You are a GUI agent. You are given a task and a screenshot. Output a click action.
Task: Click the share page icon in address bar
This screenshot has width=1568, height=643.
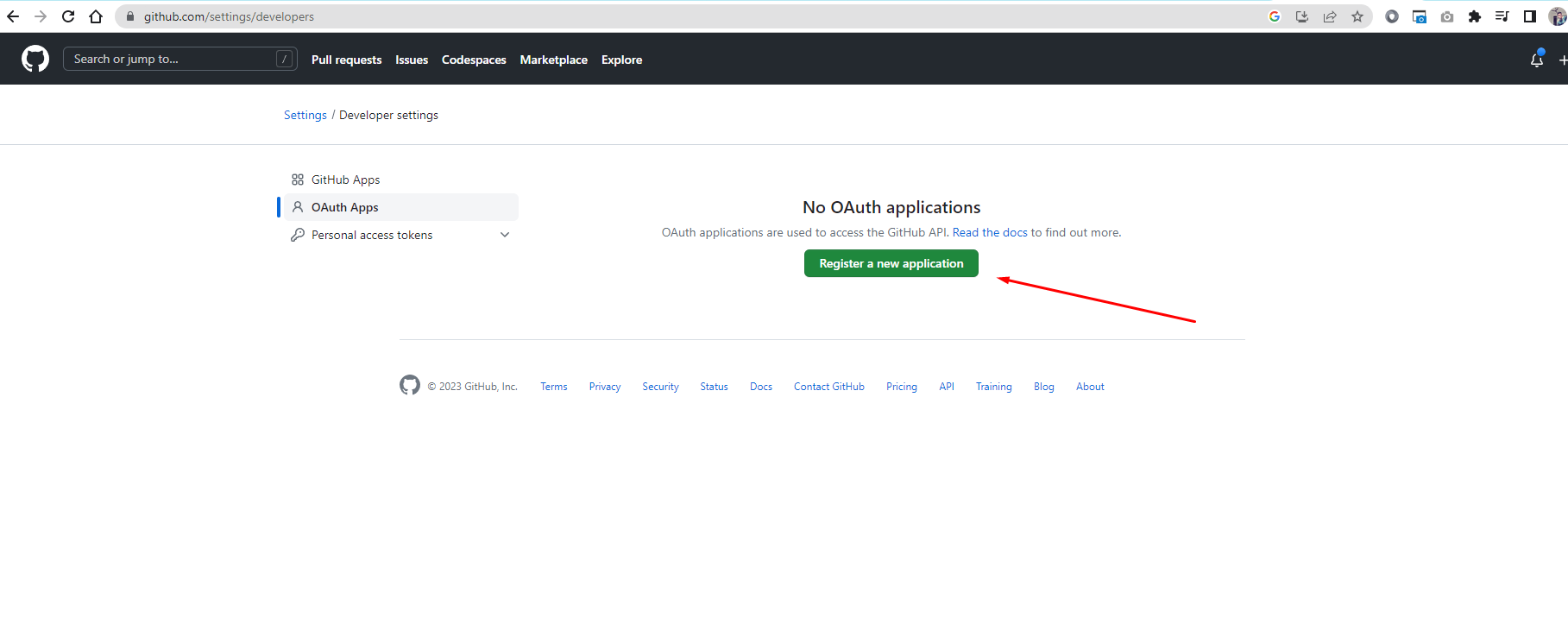coord(1330,16)
